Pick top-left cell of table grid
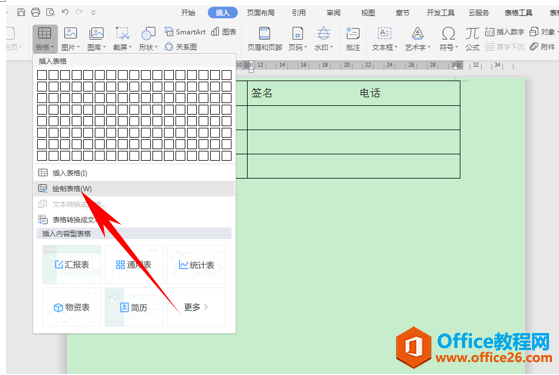This screenshot has width=559, height=375. (42, 75)
